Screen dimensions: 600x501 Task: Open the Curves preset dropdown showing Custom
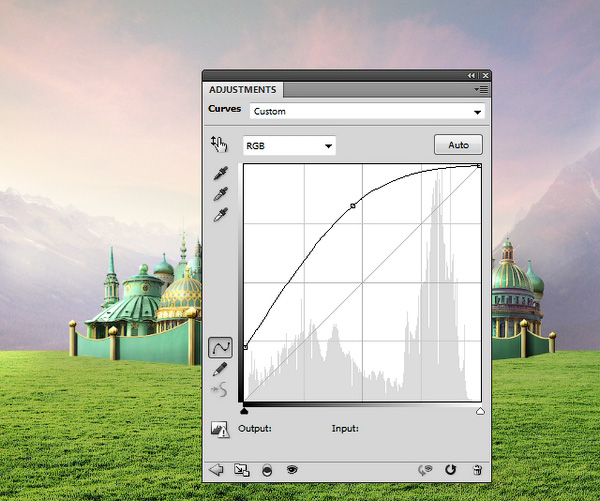pyautogui.click(x=366, y=112)
